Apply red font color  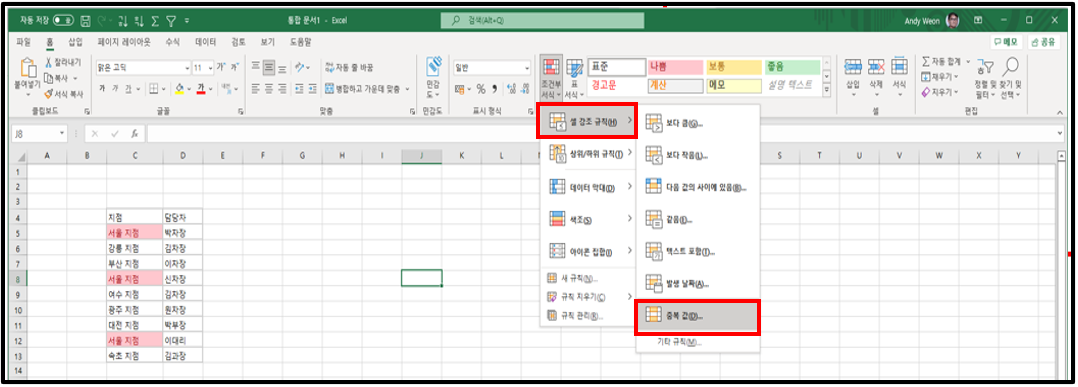pos(201,89)
